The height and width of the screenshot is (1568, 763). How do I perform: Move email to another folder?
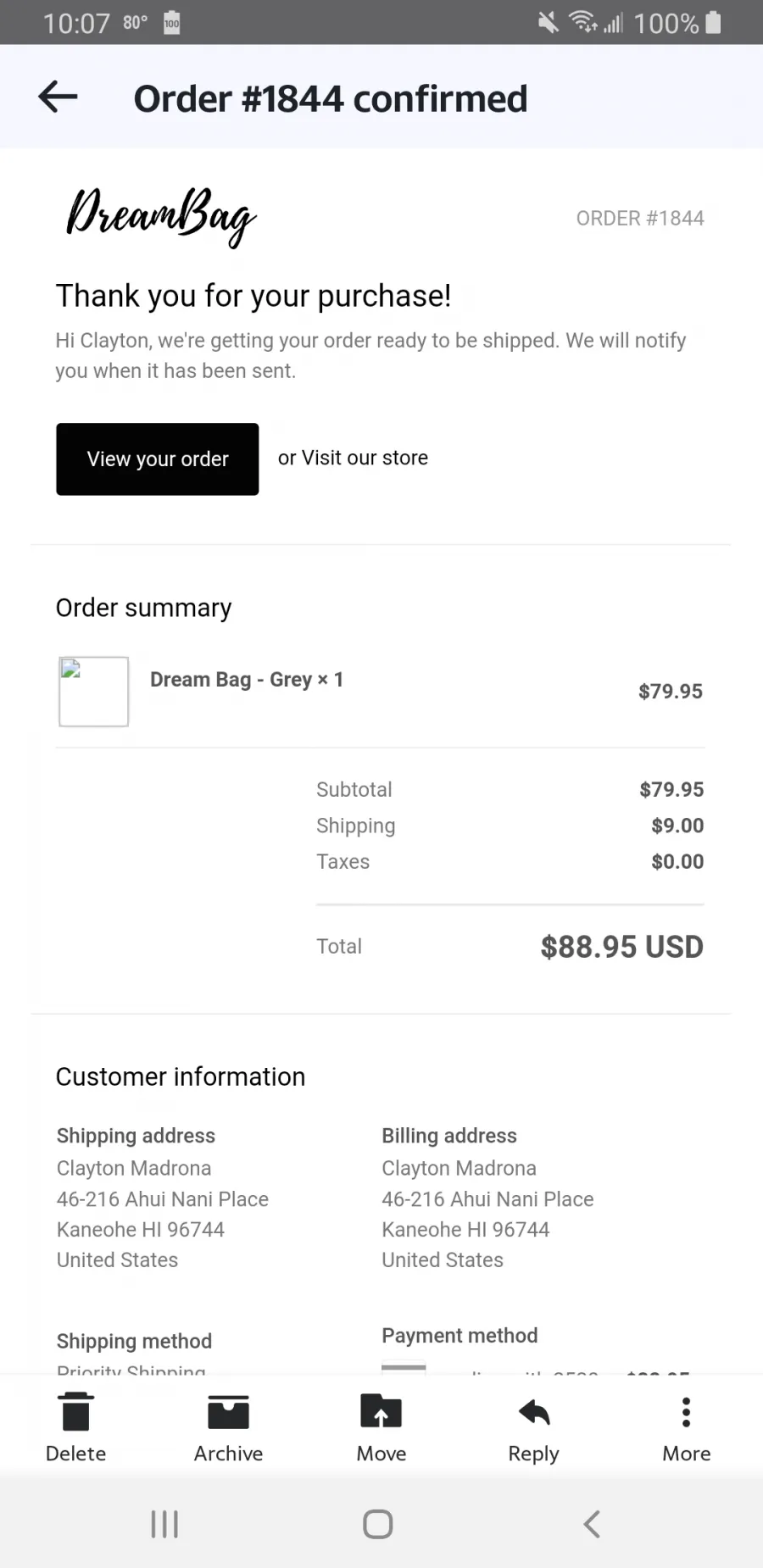pyautogui.click(x=381, y=1428)
